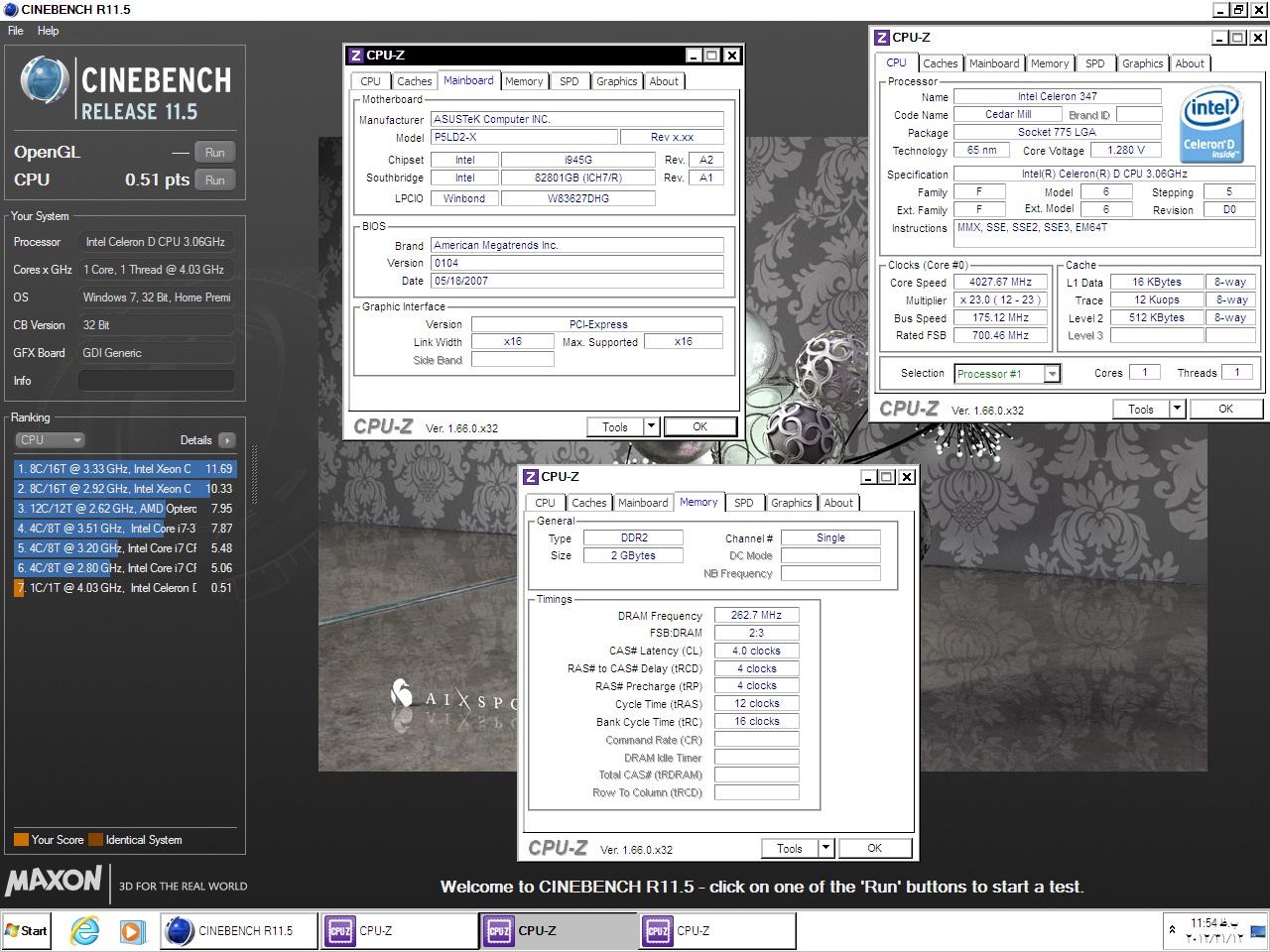Image resolution: width=1270 pixels, height=952 pixels.
Task: Click the DRAM Frequency 262.7 MHz value
Action: click(756, 615)
